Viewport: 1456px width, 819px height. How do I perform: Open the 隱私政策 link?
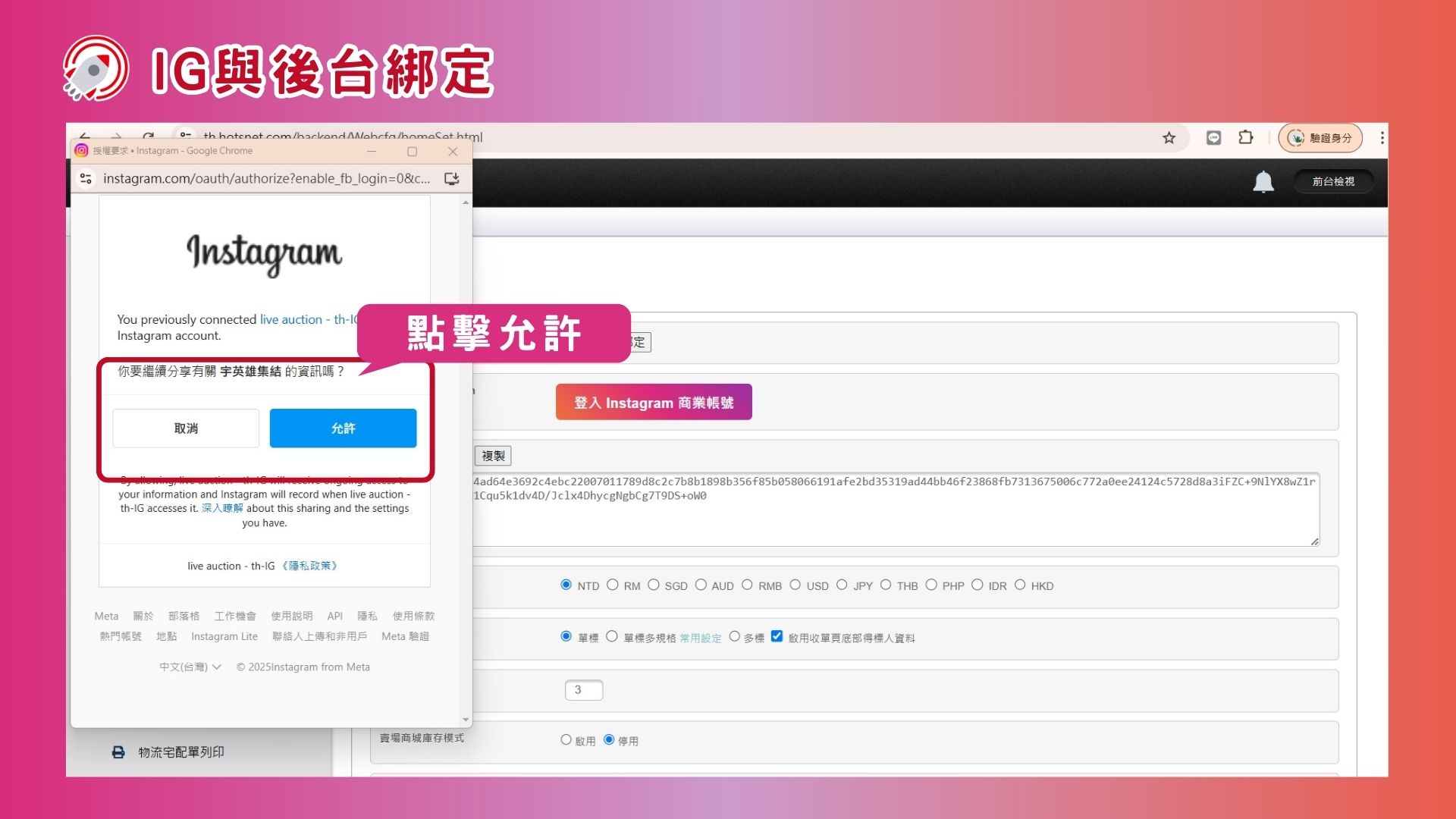point(309,566)
